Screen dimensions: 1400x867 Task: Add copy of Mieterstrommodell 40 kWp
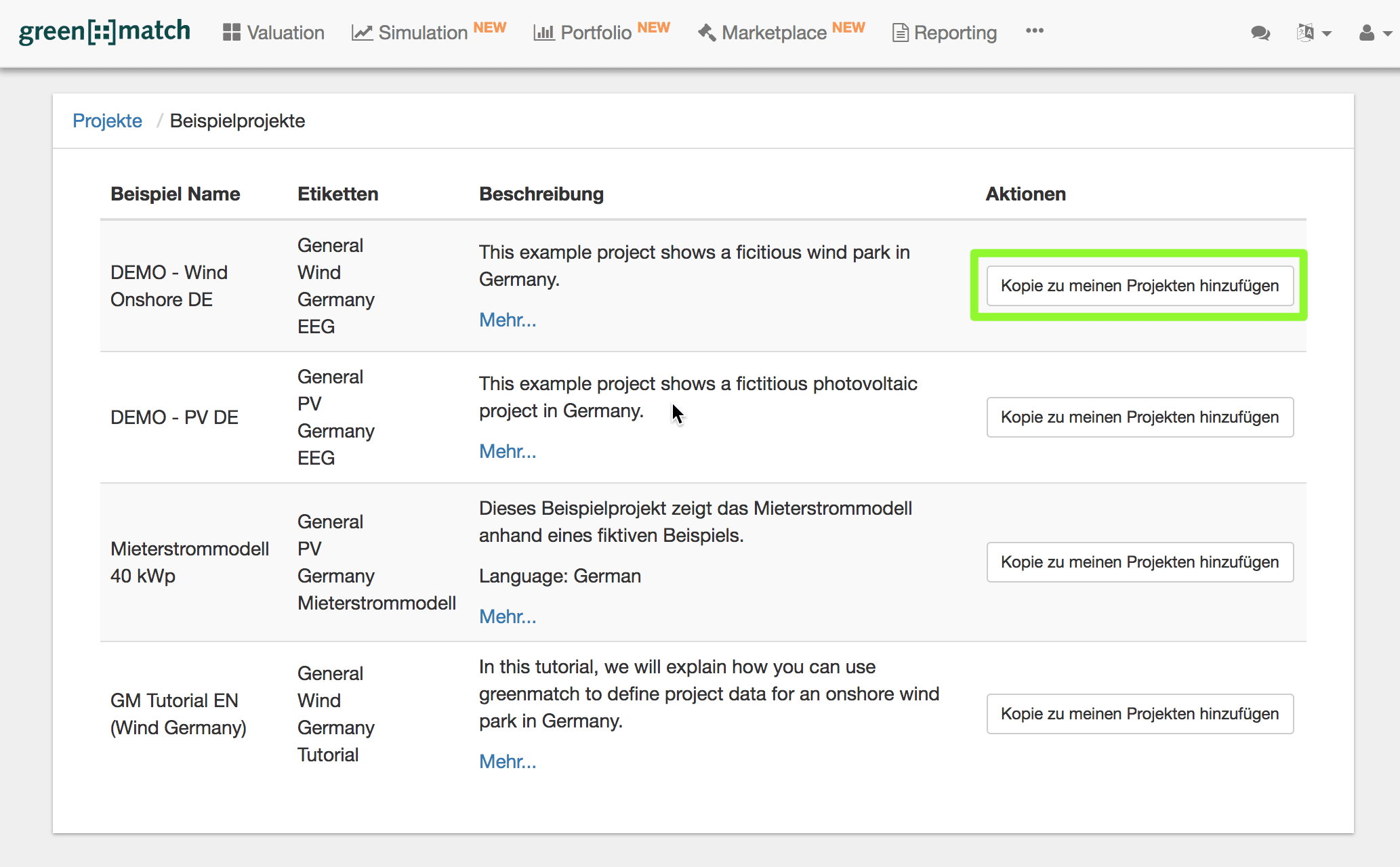(x=1139, y=562)
